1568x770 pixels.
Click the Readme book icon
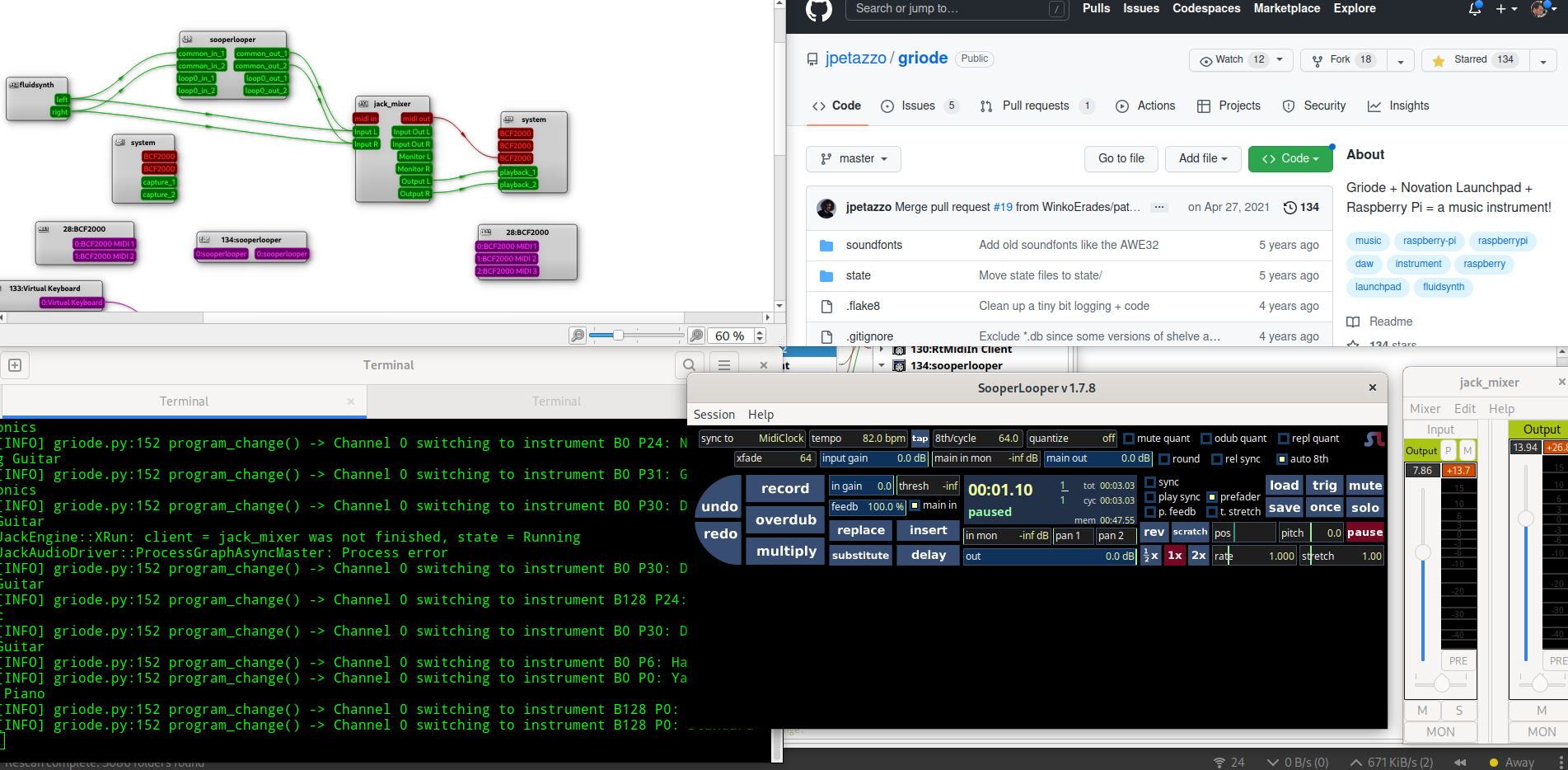click(1353, 322)
